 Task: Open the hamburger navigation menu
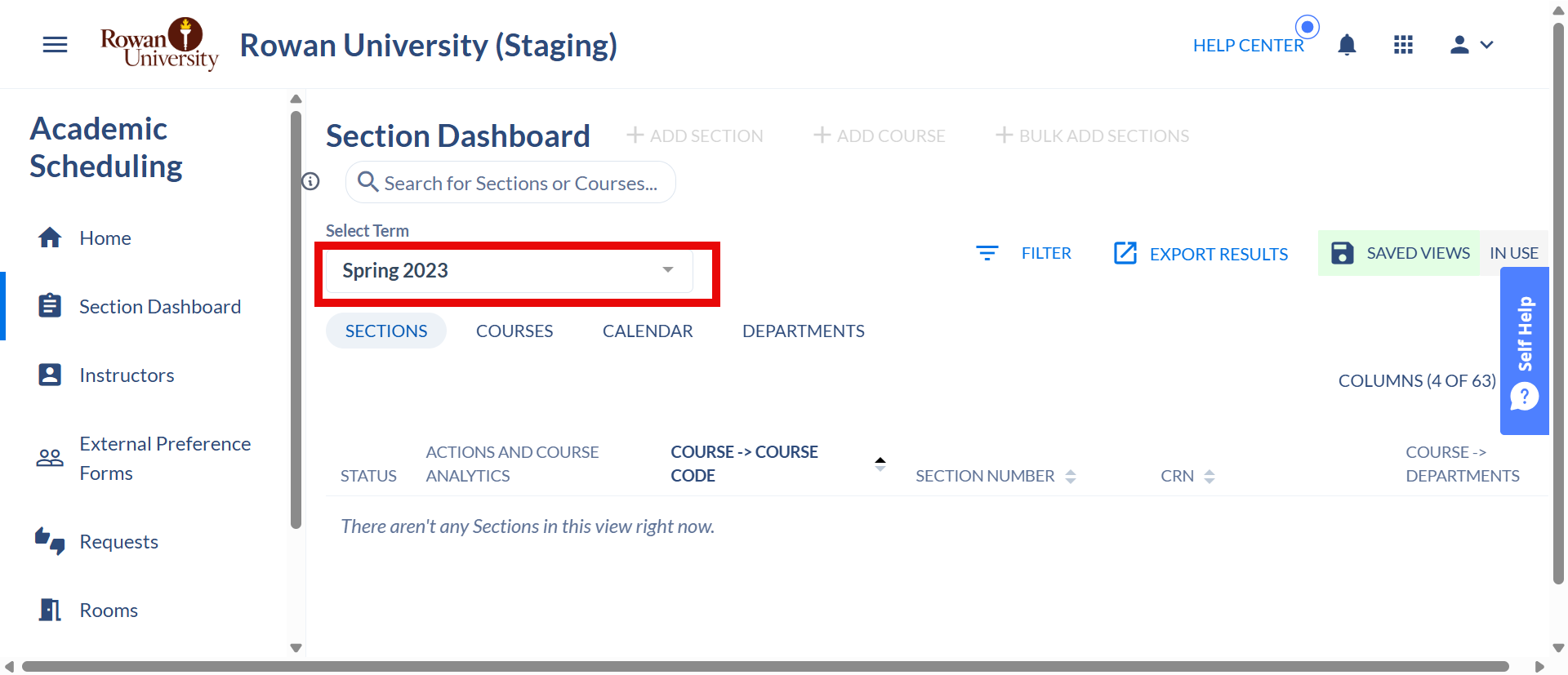55,45
